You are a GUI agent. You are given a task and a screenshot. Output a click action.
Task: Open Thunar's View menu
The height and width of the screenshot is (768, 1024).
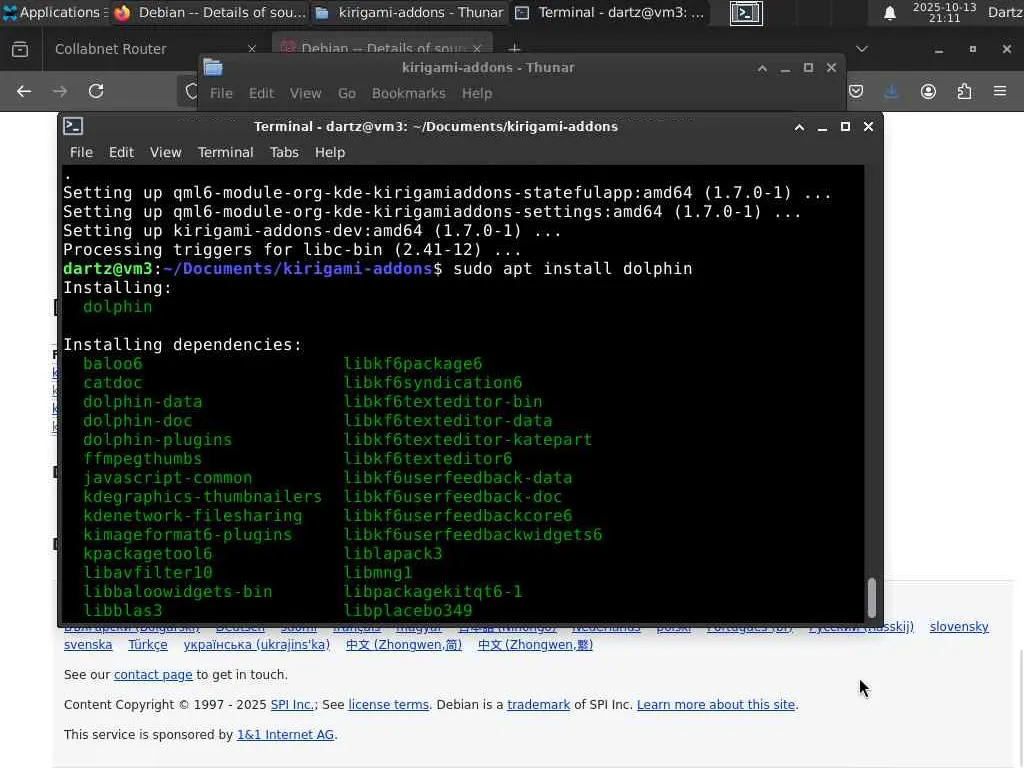click(306, 93)
